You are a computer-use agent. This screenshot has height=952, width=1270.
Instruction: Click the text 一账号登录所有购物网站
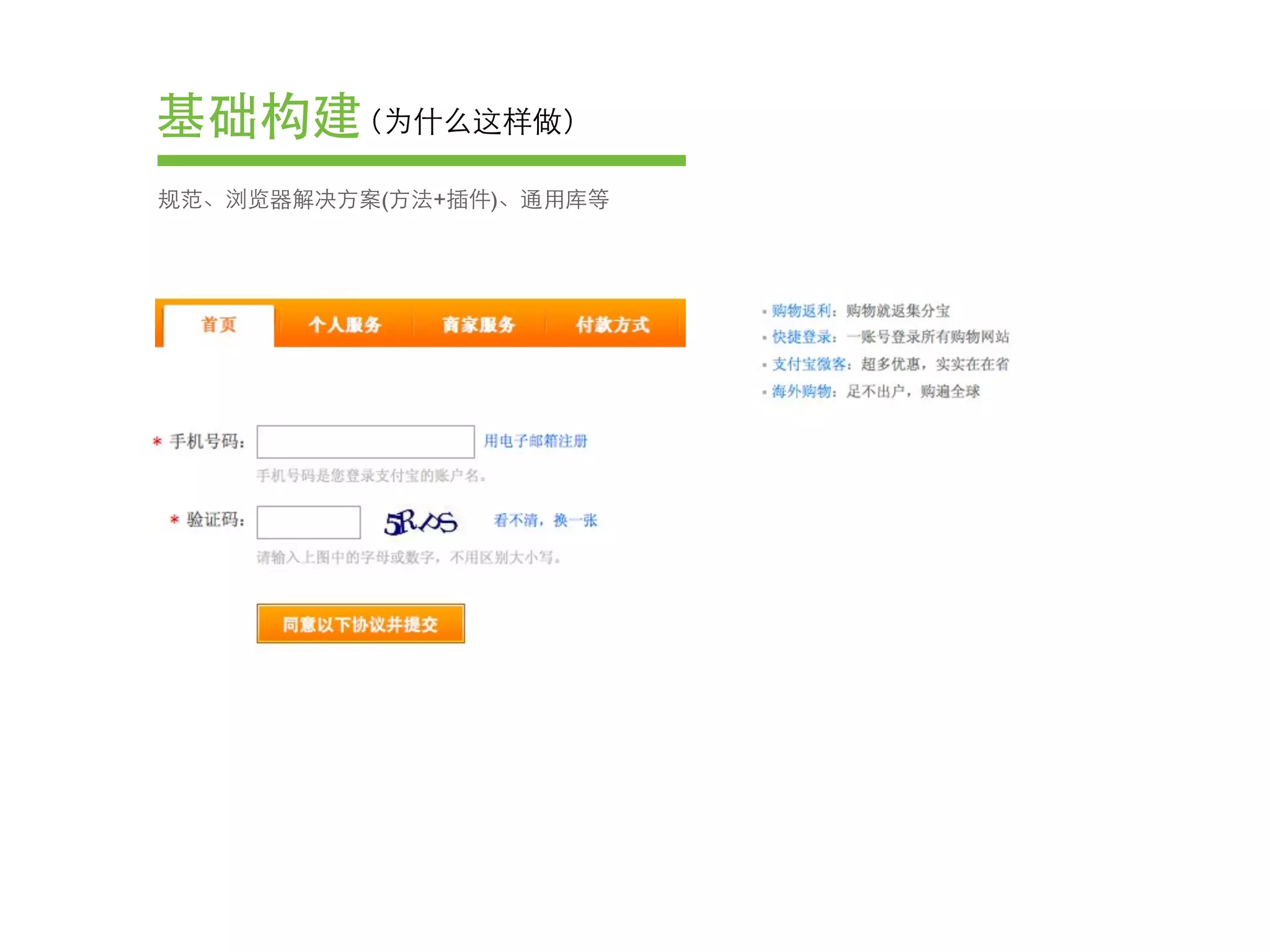click(x=928, y=337)
